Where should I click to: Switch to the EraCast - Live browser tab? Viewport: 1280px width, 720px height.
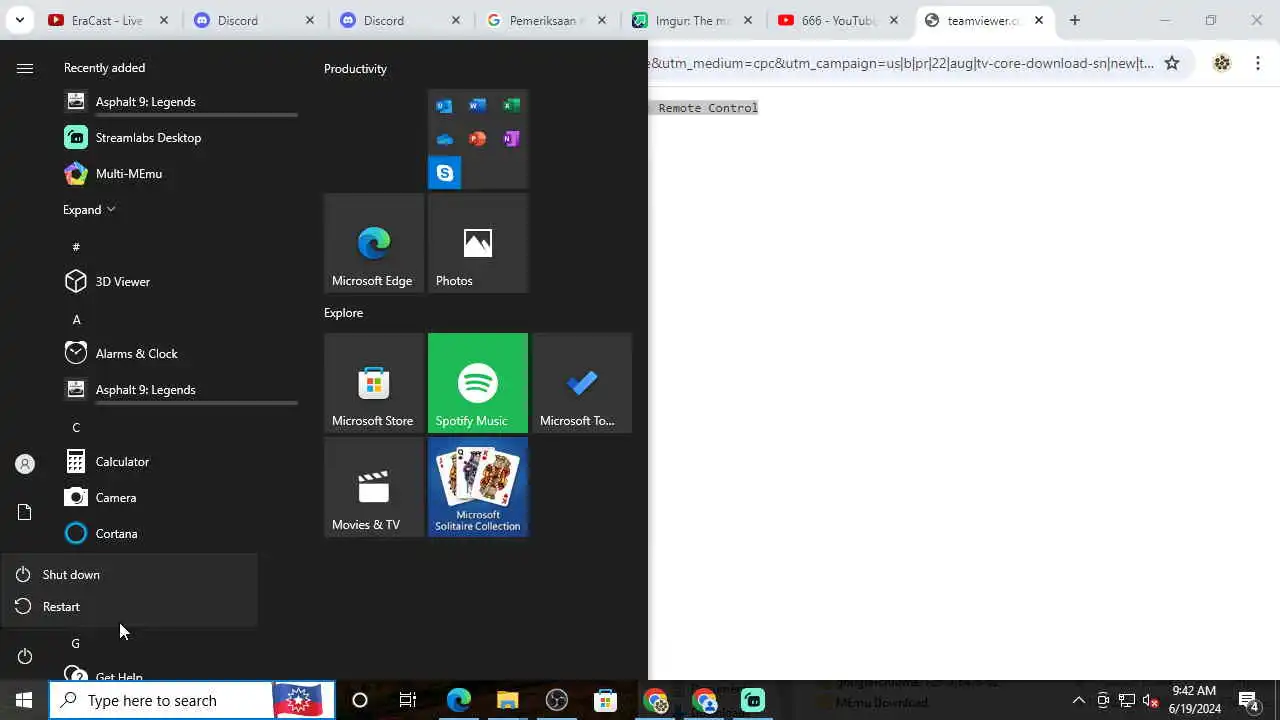pyautogui.click(x=108, y=20)
